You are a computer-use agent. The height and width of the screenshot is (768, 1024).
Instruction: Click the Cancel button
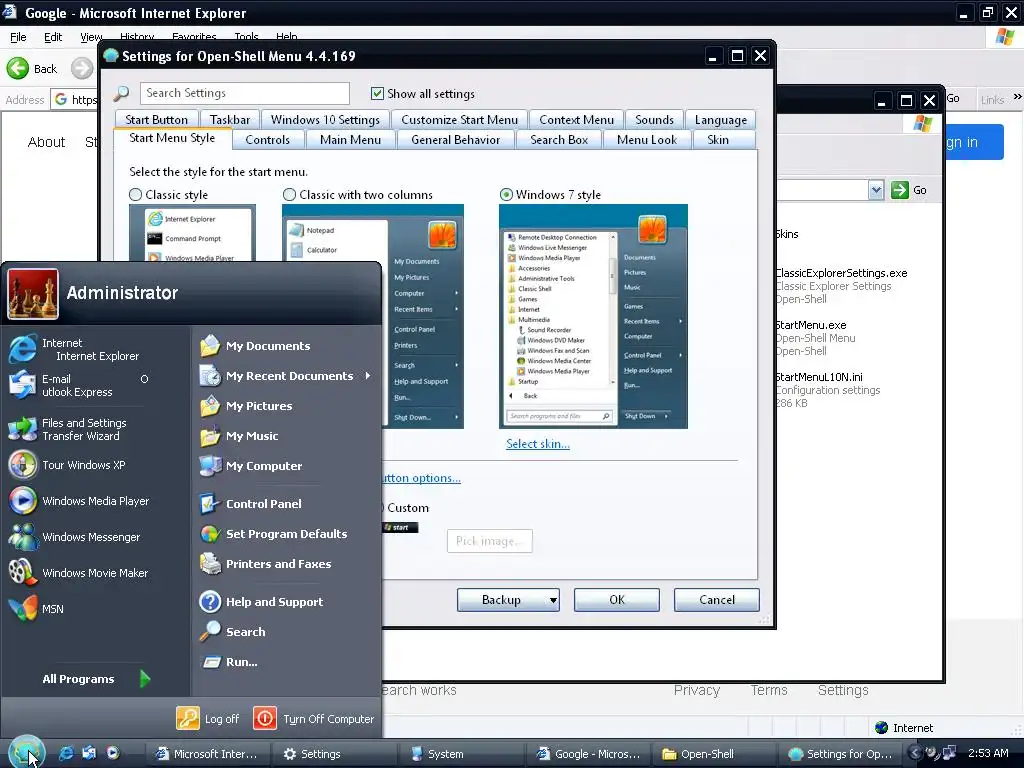tap(716, 600)
